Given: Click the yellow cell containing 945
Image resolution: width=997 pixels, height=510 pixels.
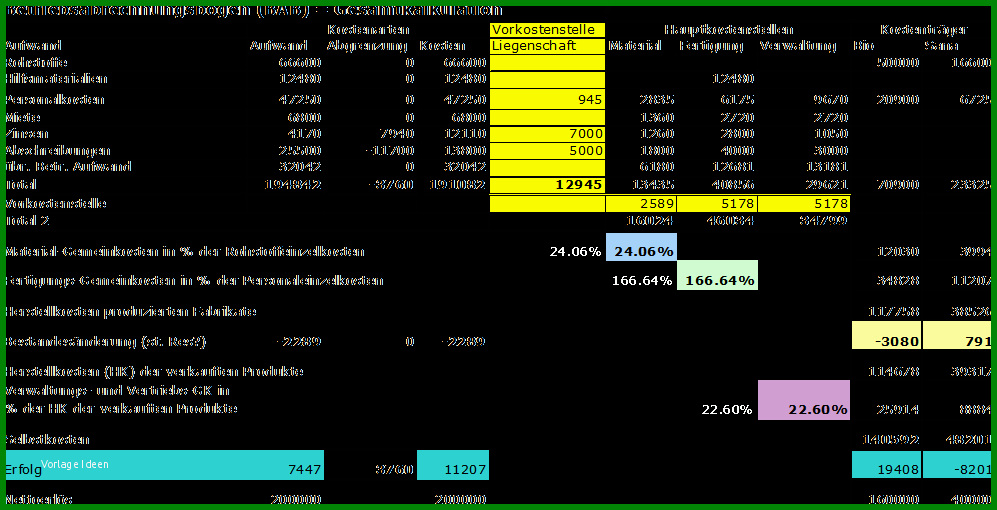Looking at the screenshot, I should (x=547, y=99).
